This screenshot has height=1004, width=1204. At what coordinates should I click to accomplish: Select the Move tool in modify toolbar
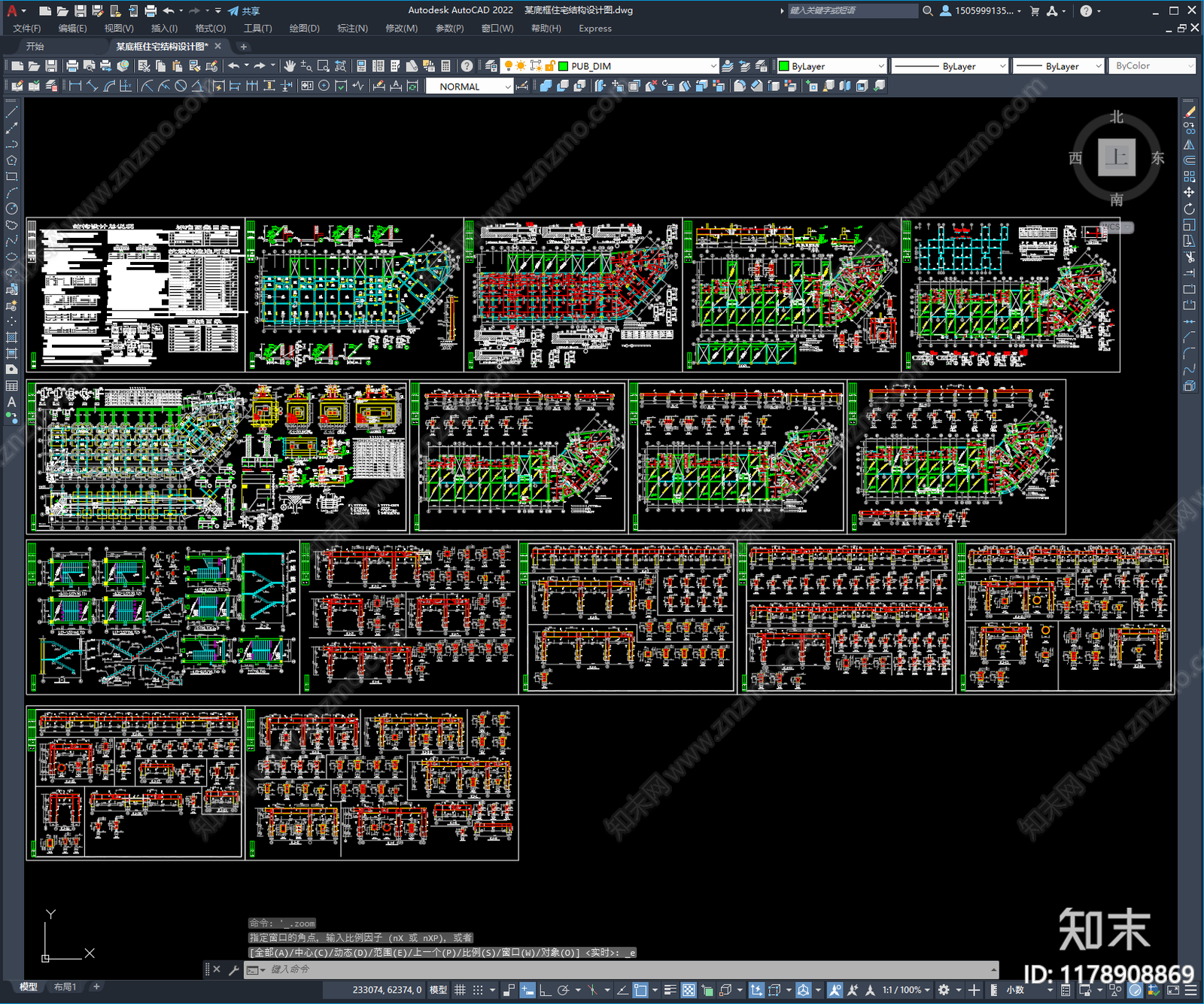(1190, 193)
